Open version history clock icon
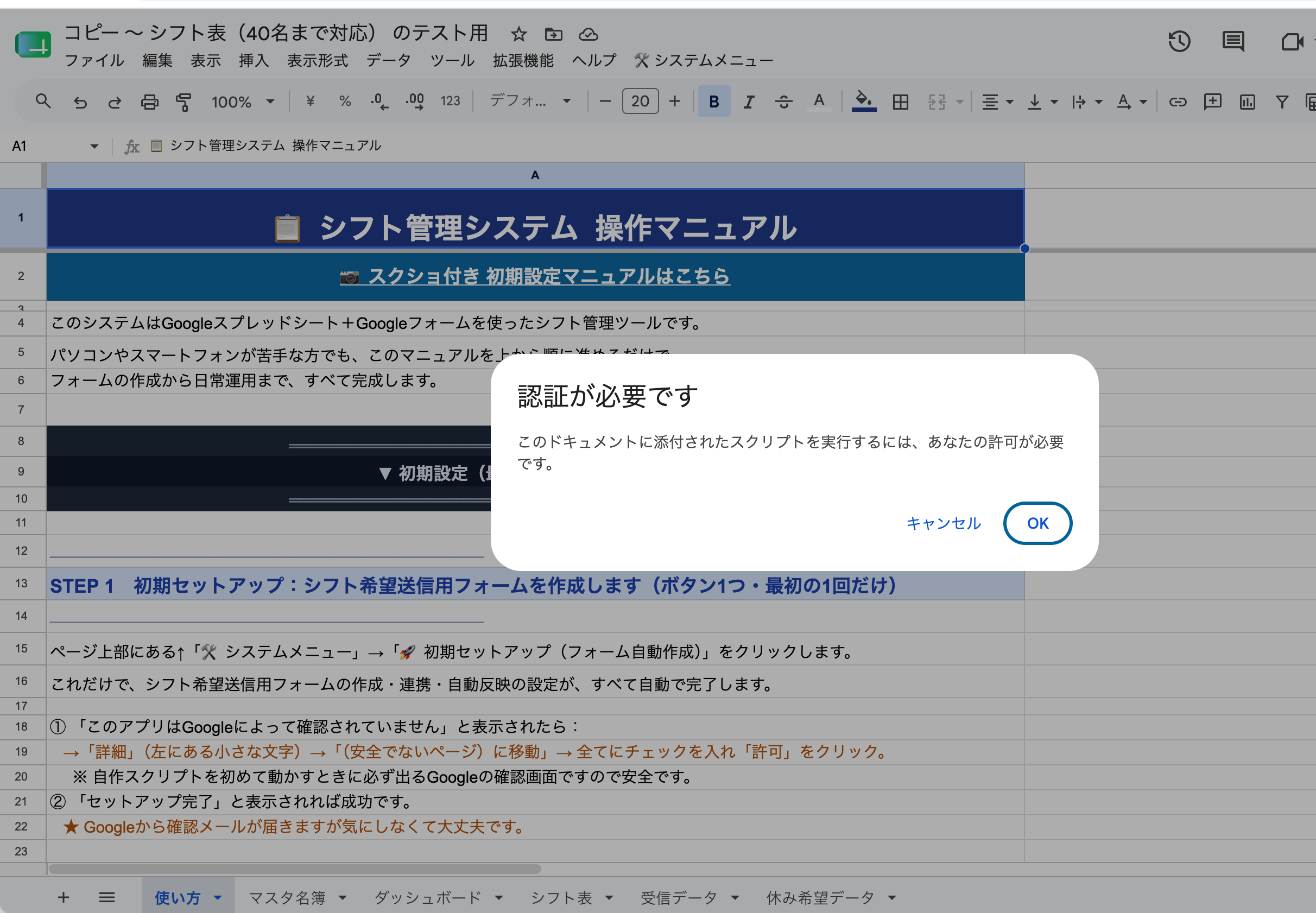1316x913 pixels. click(1179, 41)
